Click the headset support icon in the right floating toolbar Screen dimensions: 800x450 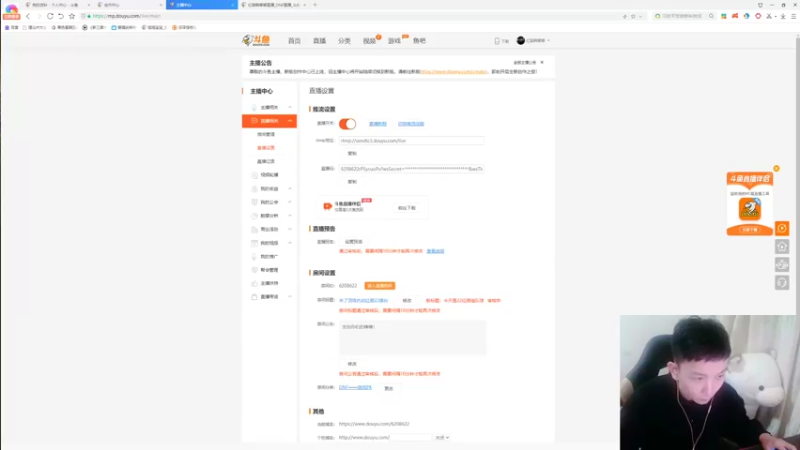pos(782,283)
